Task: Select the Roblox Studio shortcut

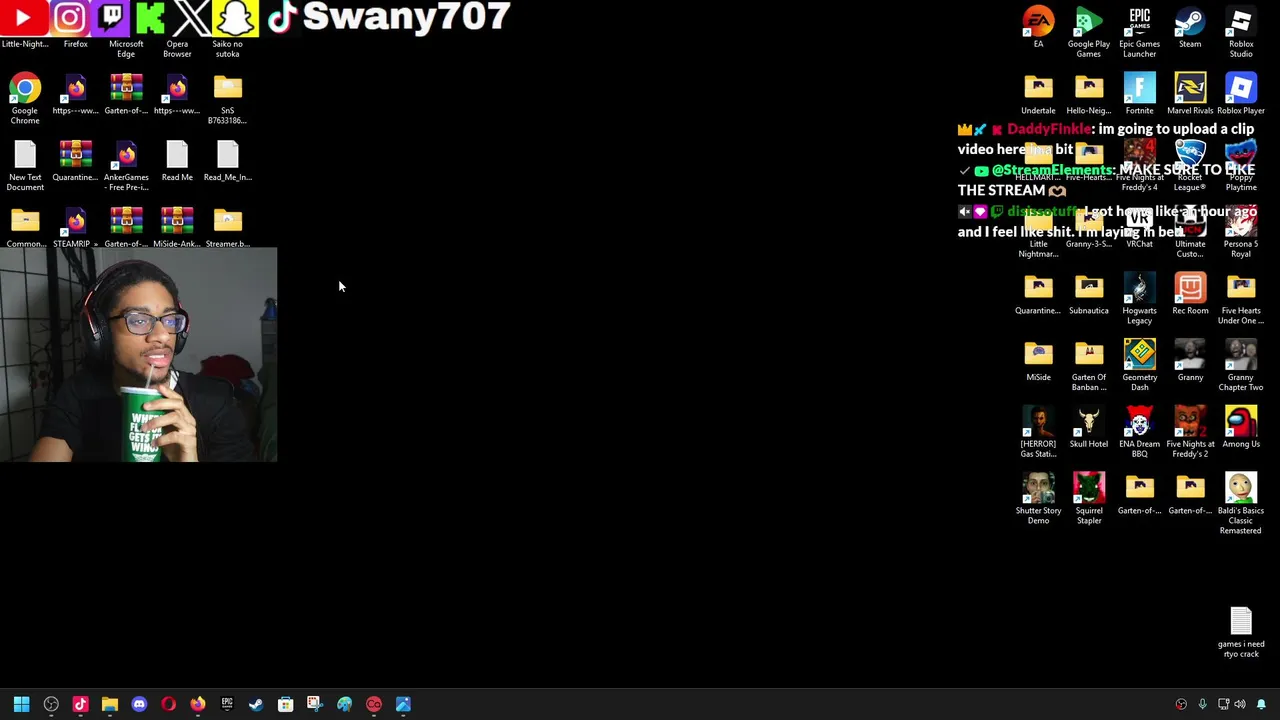Action: point(1241,32)
